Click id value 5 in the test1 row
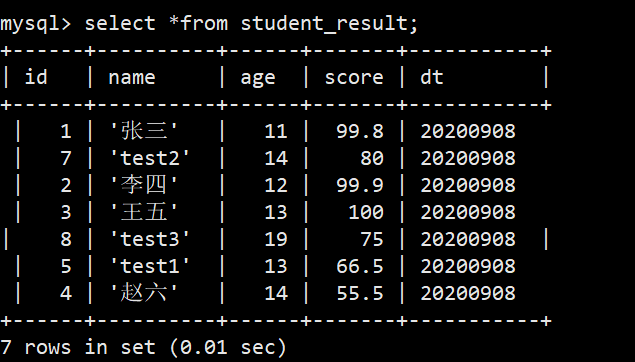The height and width of the screenshot is (362, 635). [66, 266]
